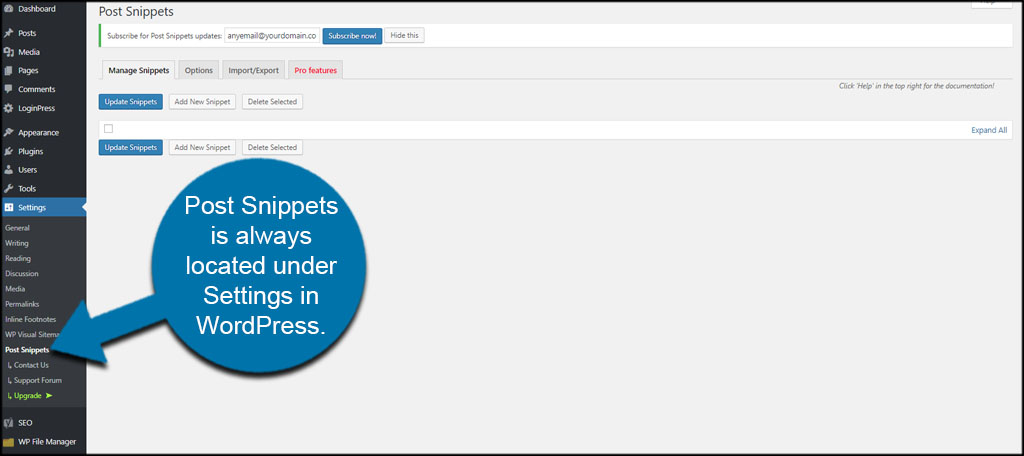Viewport: 1024px width, 456px height.
Task: Follow the green Upgrade link
Action: pos(30,396)
